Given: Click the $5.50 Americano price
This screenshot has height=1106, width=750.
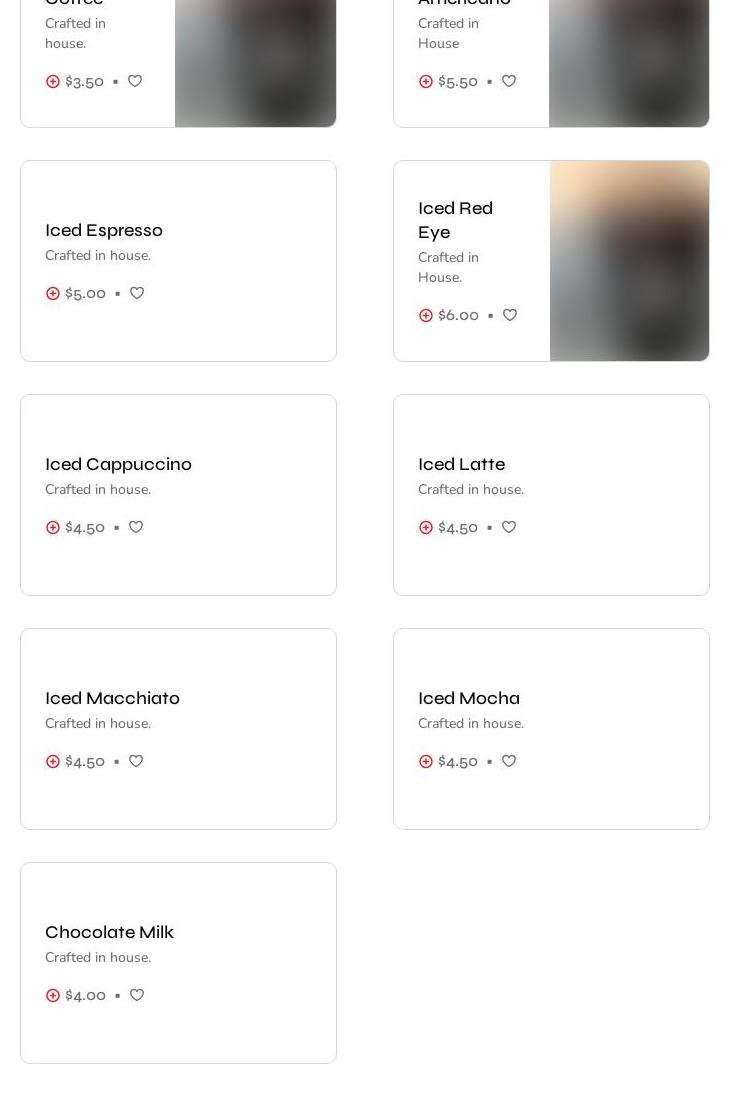Looking at the screenshot, I should (x=458, y=82).
